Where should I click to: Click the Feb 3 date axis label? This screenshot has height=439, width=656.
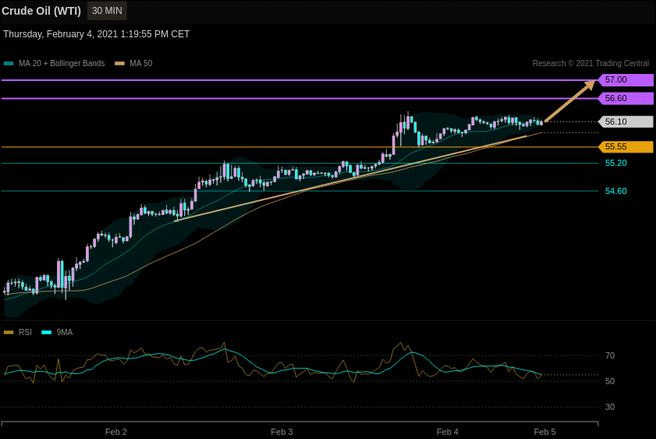[x=282, y=431]
